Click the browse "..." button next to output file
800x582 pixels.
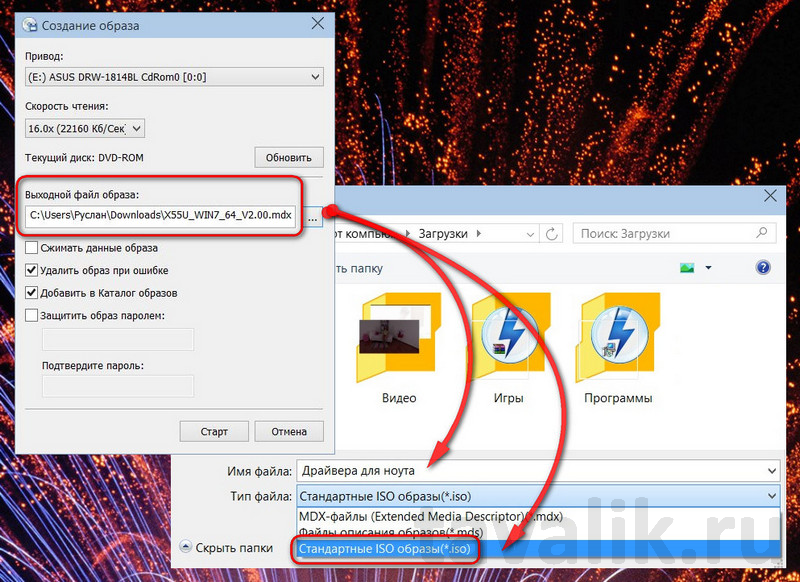point(313,219)
